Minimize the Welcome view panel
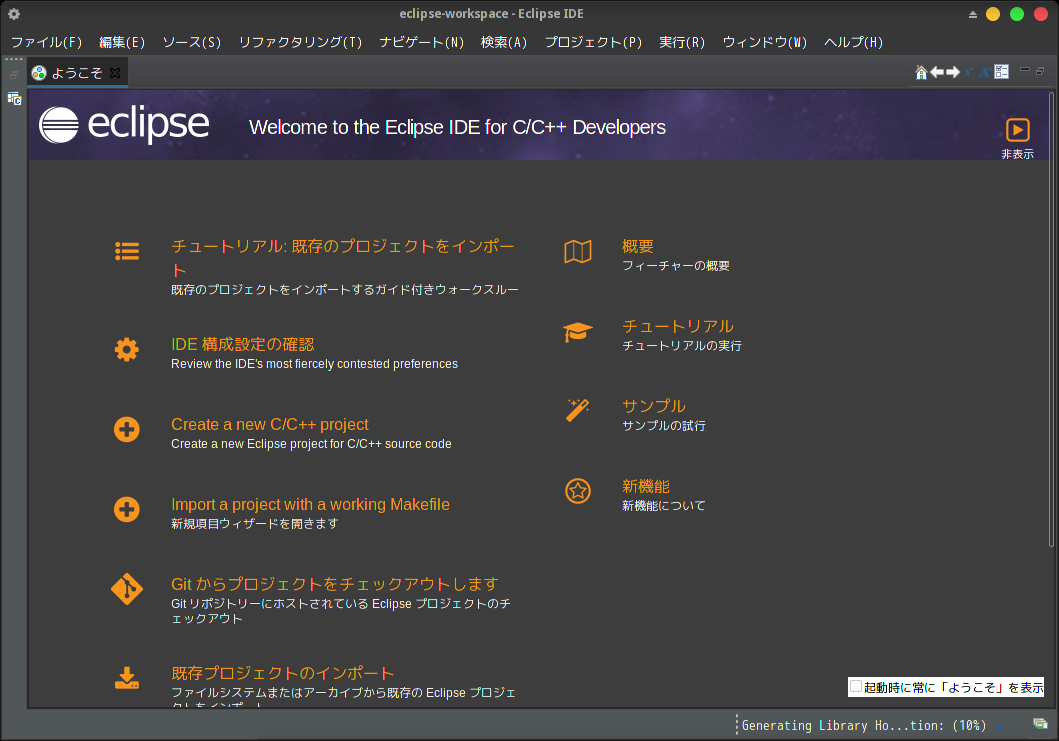 coord(1025,70)
